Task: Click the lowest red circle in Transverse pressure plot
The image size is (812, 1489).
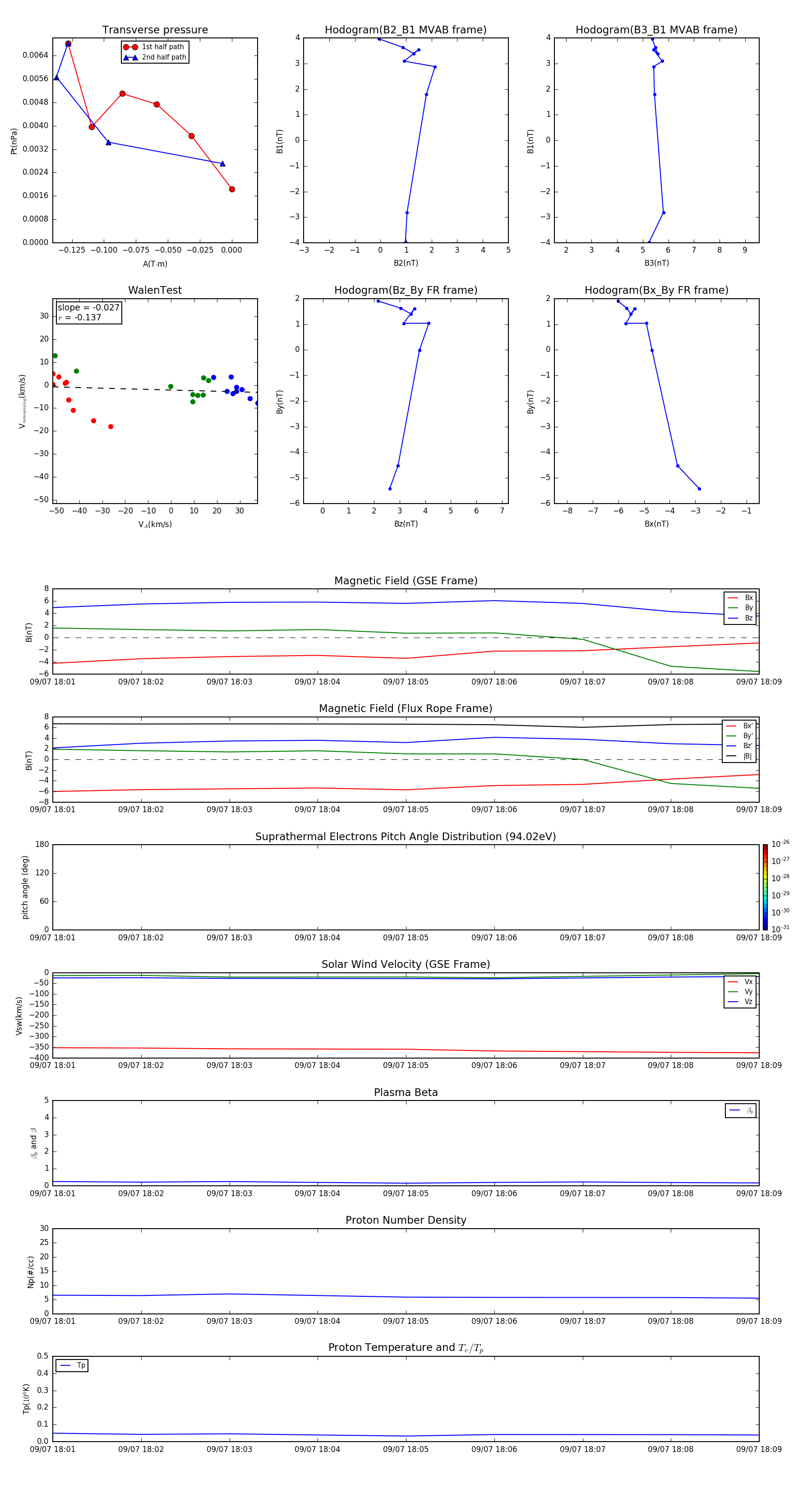Action: tap(232, 189)
